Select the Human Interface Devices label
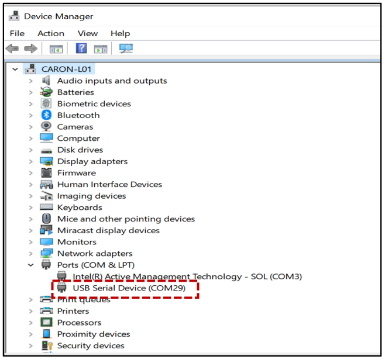Screen dimensions: 385x360 [110, 184]
